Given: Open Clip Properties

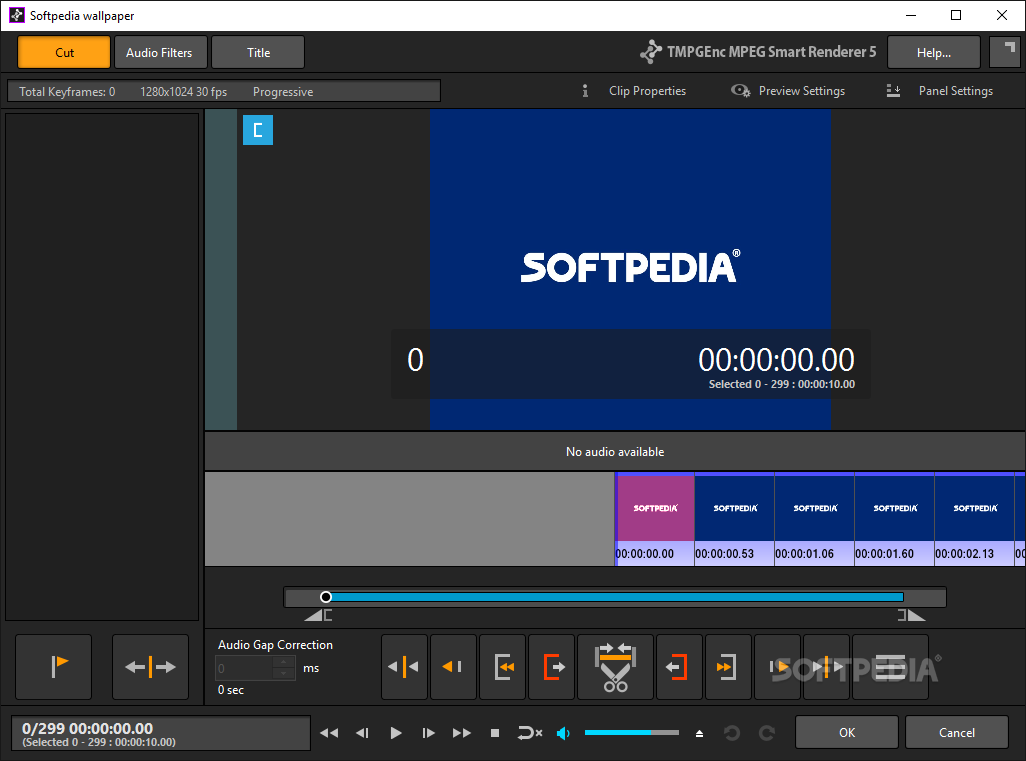Looking at the screenshot, I should tap(635, 91).
